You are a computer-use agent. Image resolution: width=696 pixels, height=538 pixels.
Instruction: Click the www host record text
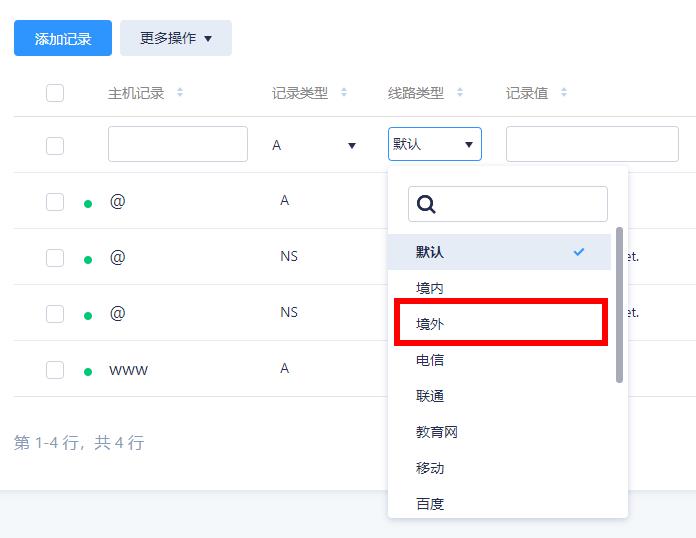pyautogui.click(x=128, y=370)
